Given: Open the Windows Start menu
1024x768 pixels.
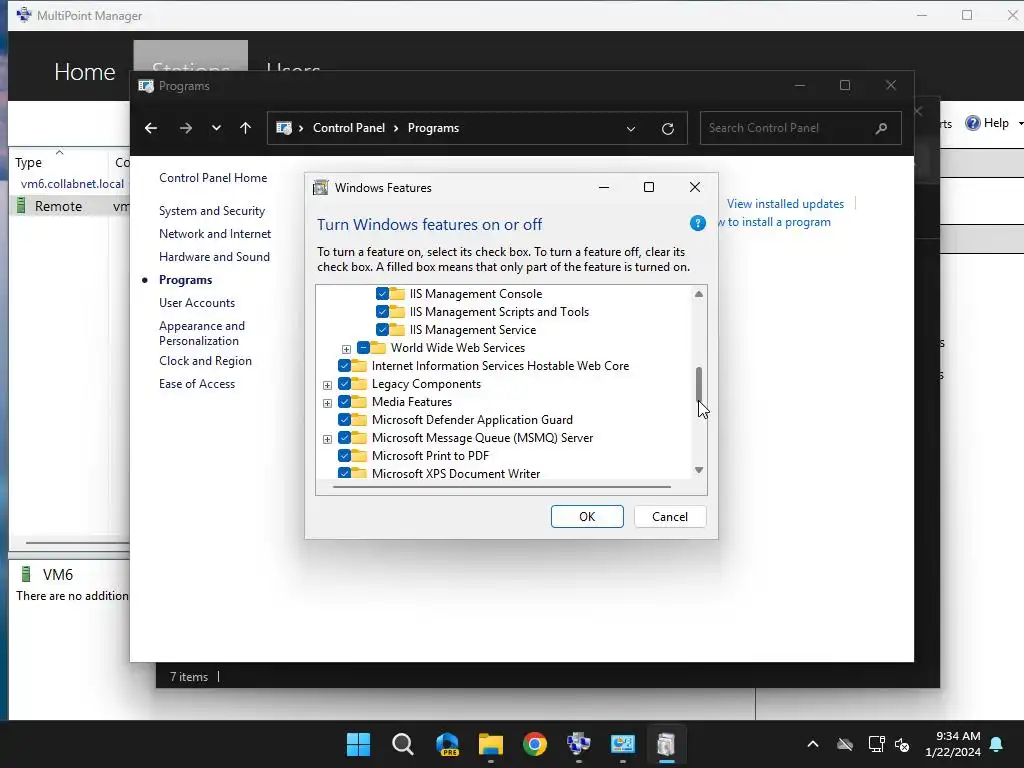Looking at the screenshot, I should click(359, 744).
